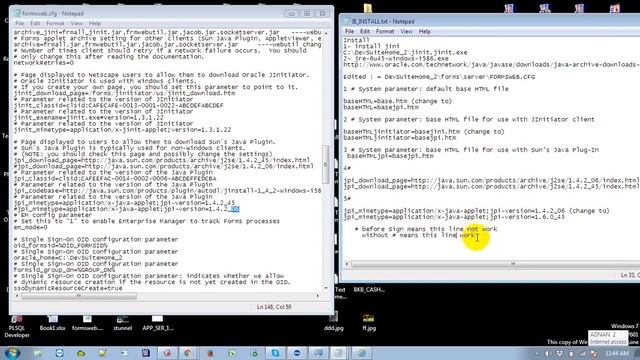Open Edit menu in formsweb.cfg Notepad
This screenshot has width=640, height=360.
pyautogui.click(x=35, y=24)
